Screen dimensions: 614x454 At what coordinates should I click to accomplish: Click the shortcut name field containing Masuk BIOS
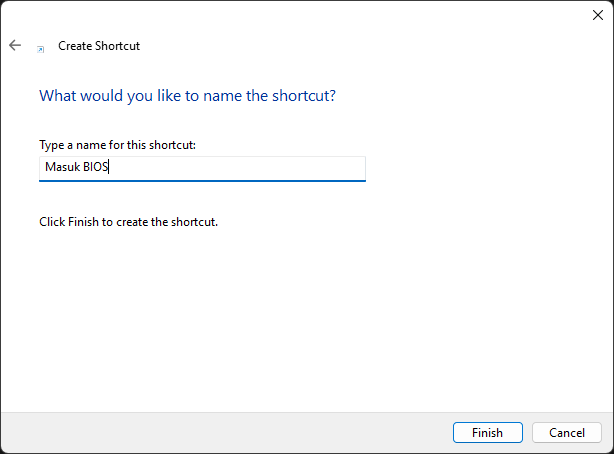coord(202,169)
